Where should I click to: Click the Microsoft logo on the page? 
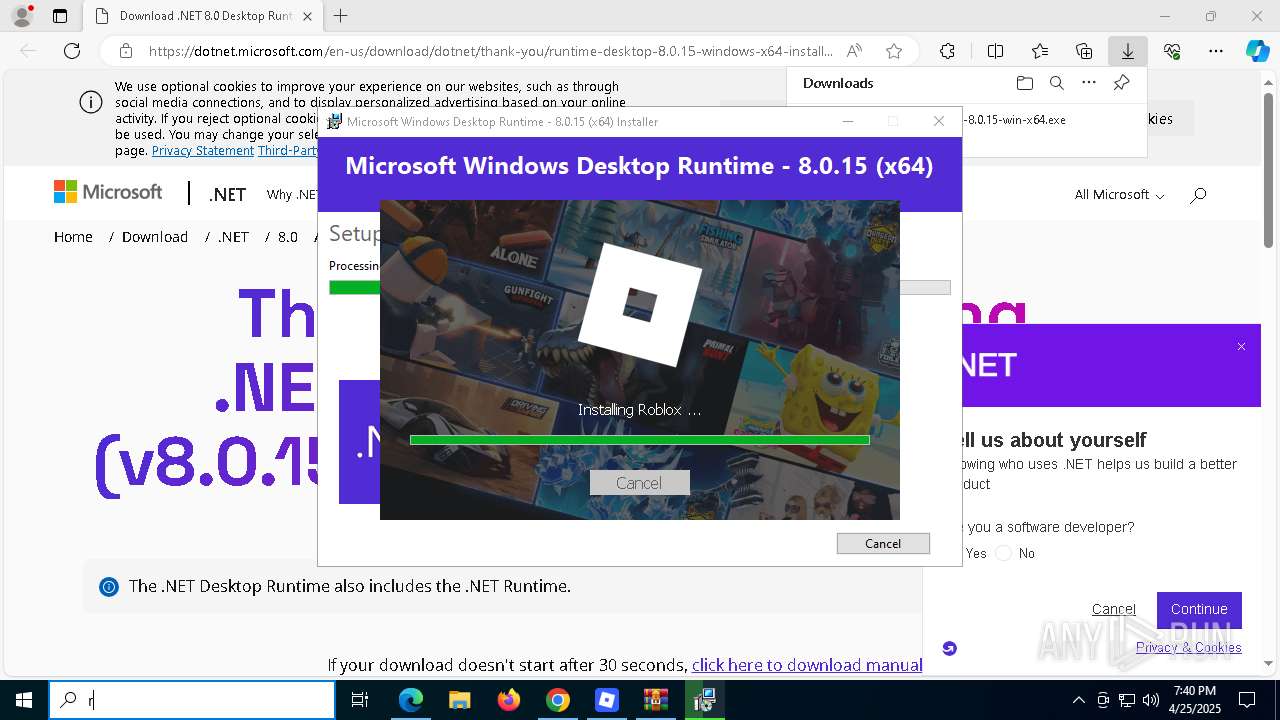pos(108,192)
